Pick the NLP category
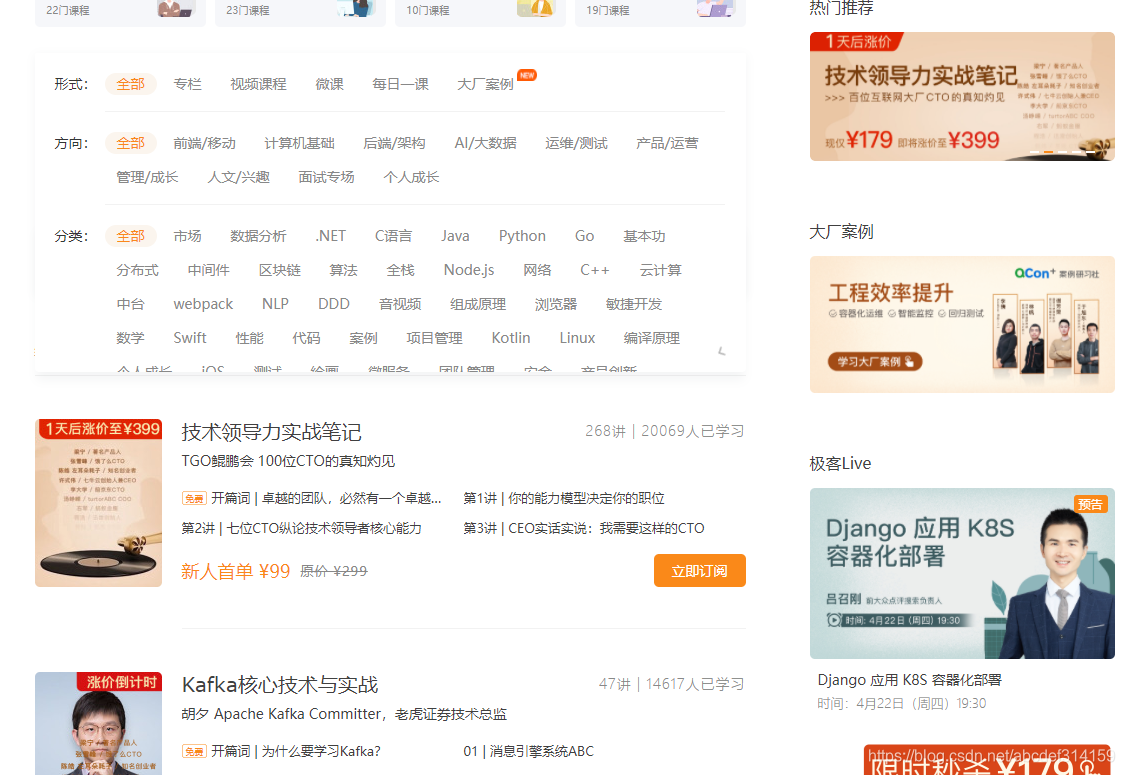 (276, 304)
